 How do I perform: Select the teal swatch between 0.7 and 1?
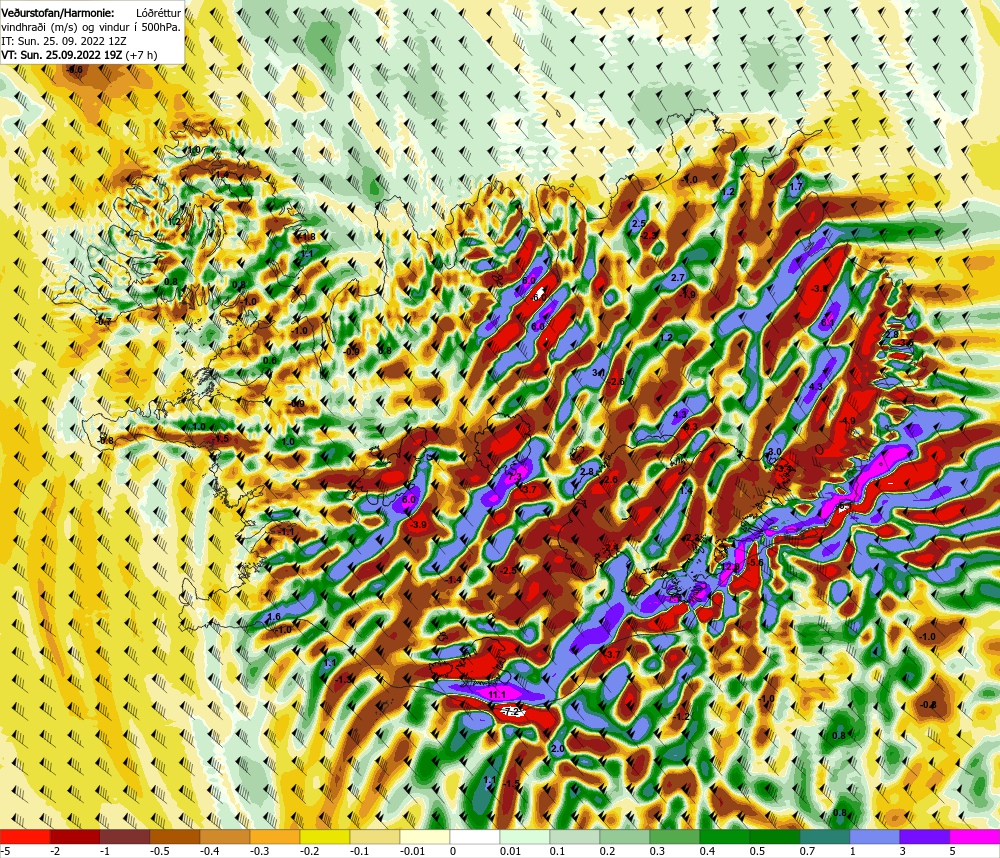[825, 836]
